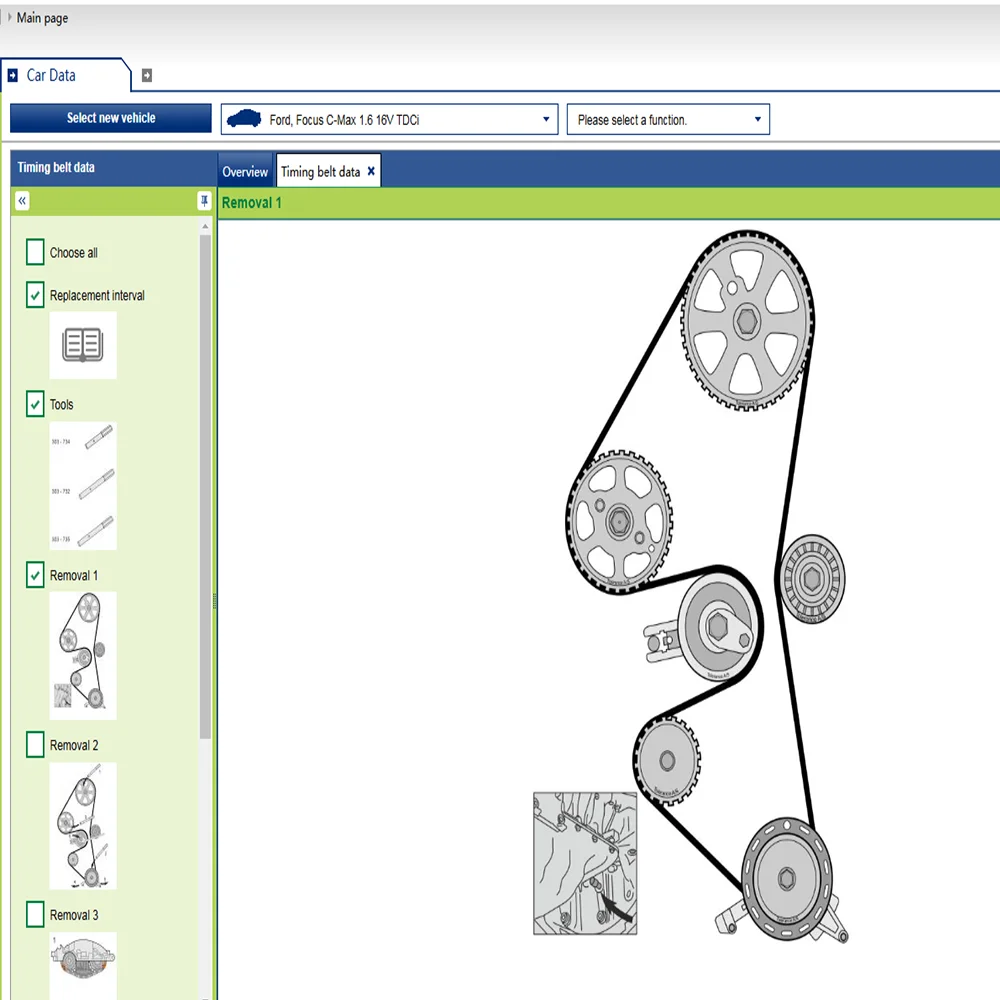Screen dimensions: 1000x1000
Task: Click the Select new vehicle button
Action: pos(111,118)
